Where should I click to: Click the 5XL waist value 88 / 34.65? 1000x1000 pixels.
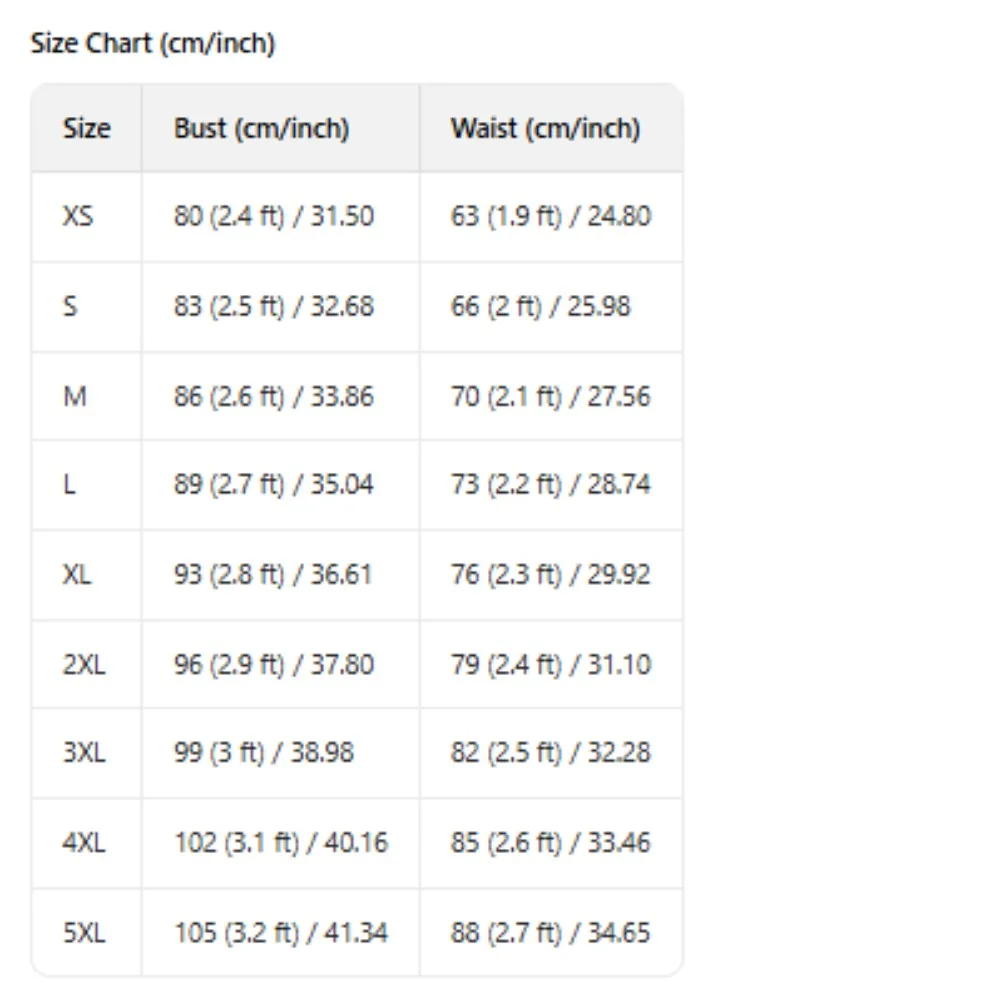point(550,933)
